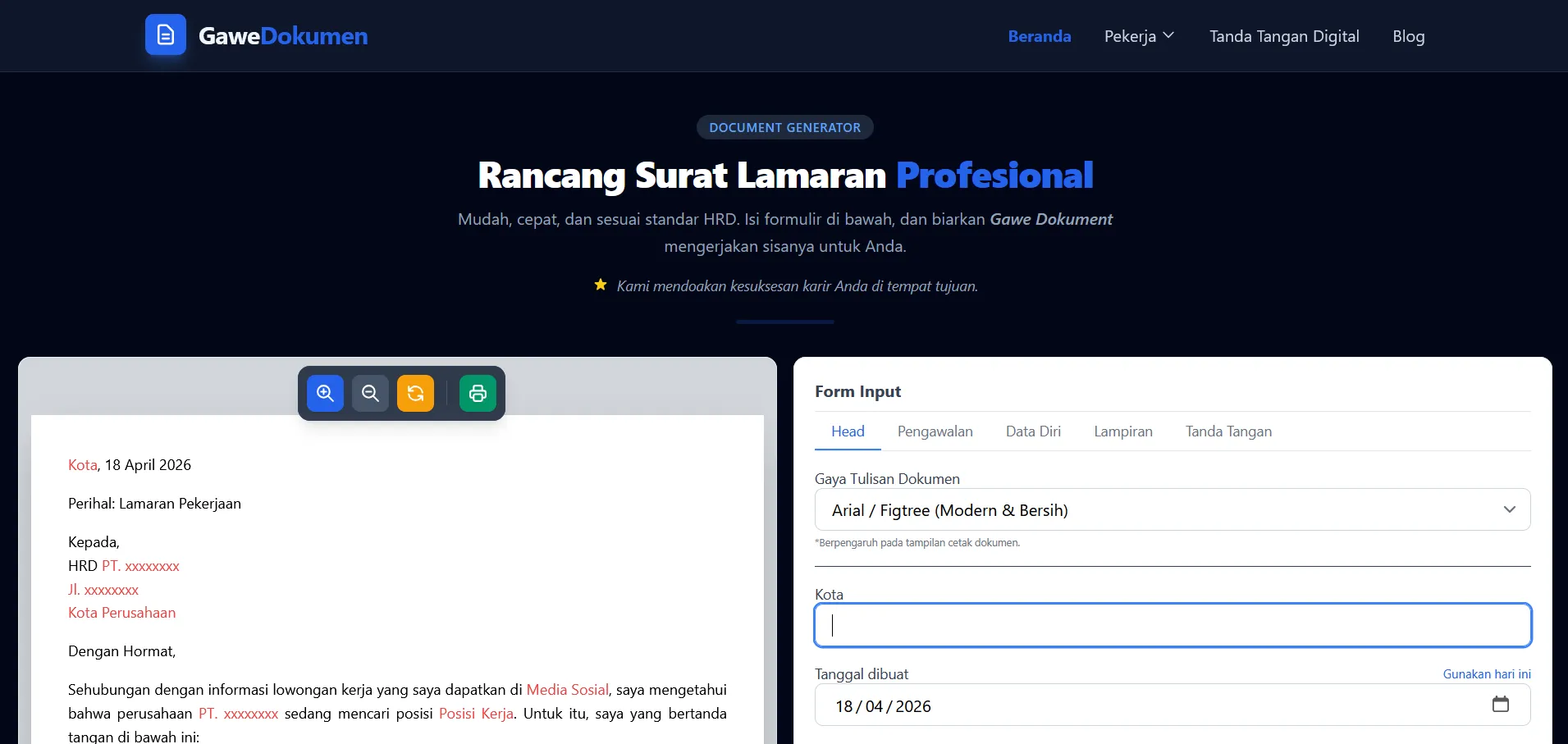This screenshot has height=744, width=1568.
Task: Select the Lampiran tab
Action: [x=1122, y=431]
